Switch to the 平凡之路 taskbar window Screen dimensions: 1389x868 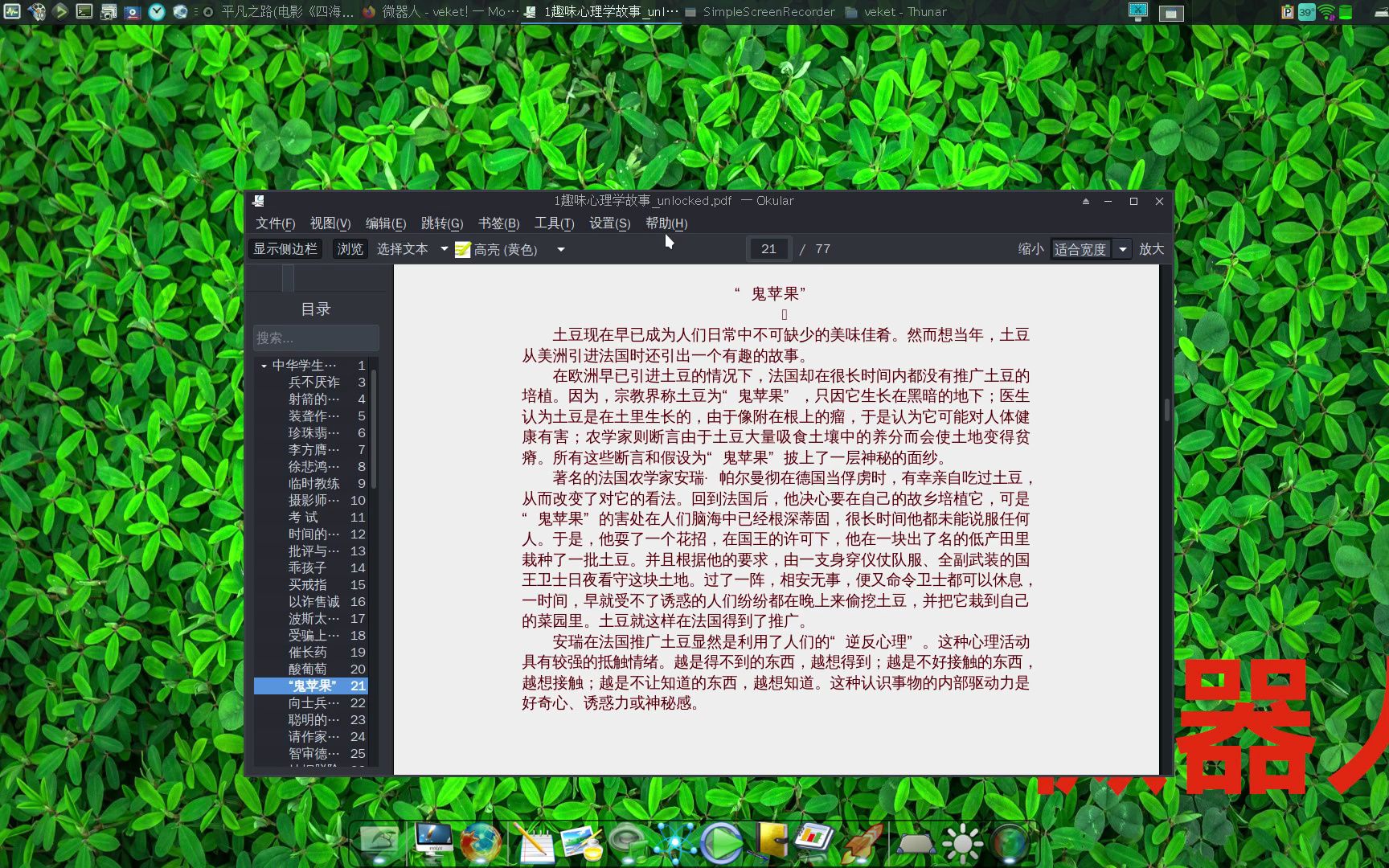(278, 11)
